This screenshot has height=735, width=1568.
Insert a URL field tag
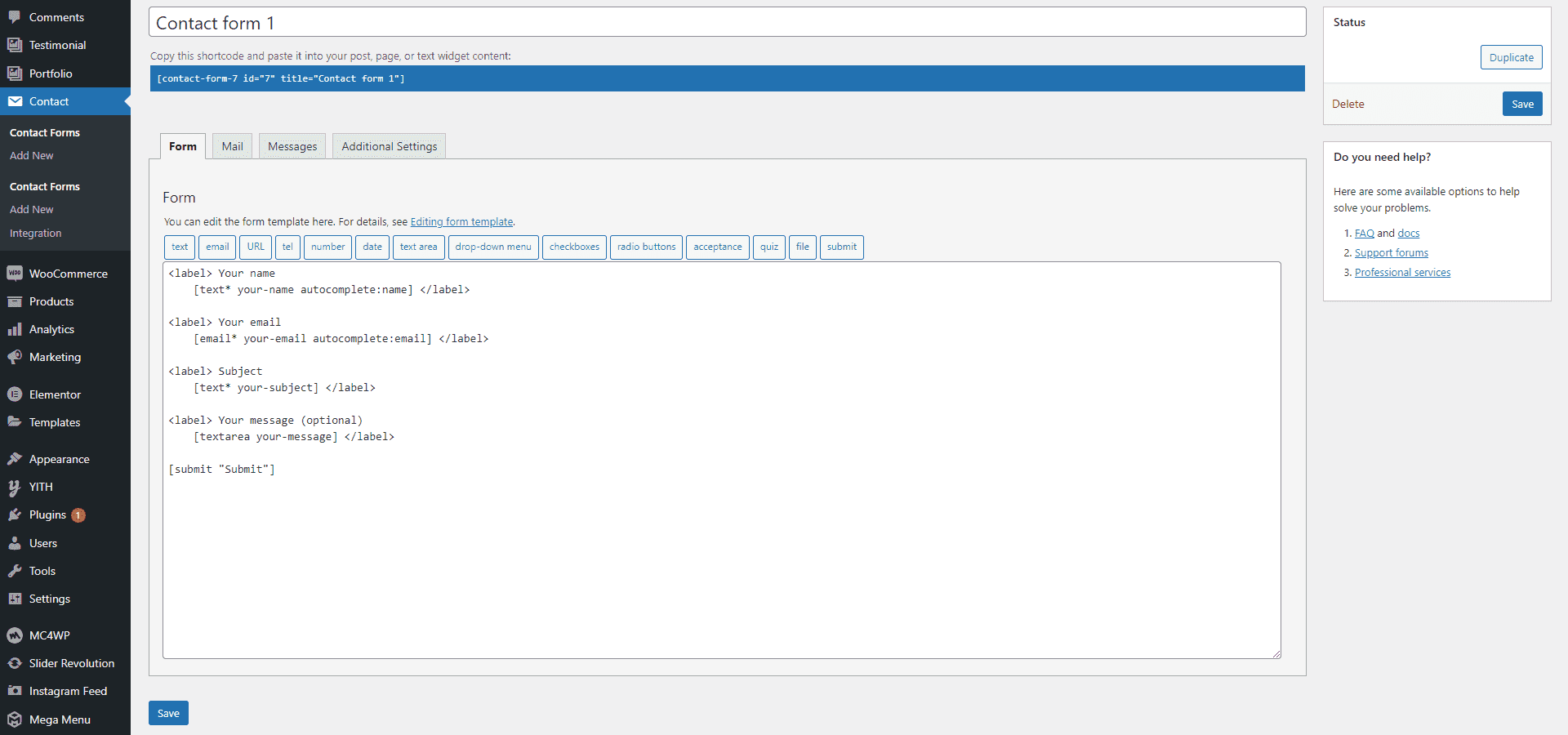point(256,247)
